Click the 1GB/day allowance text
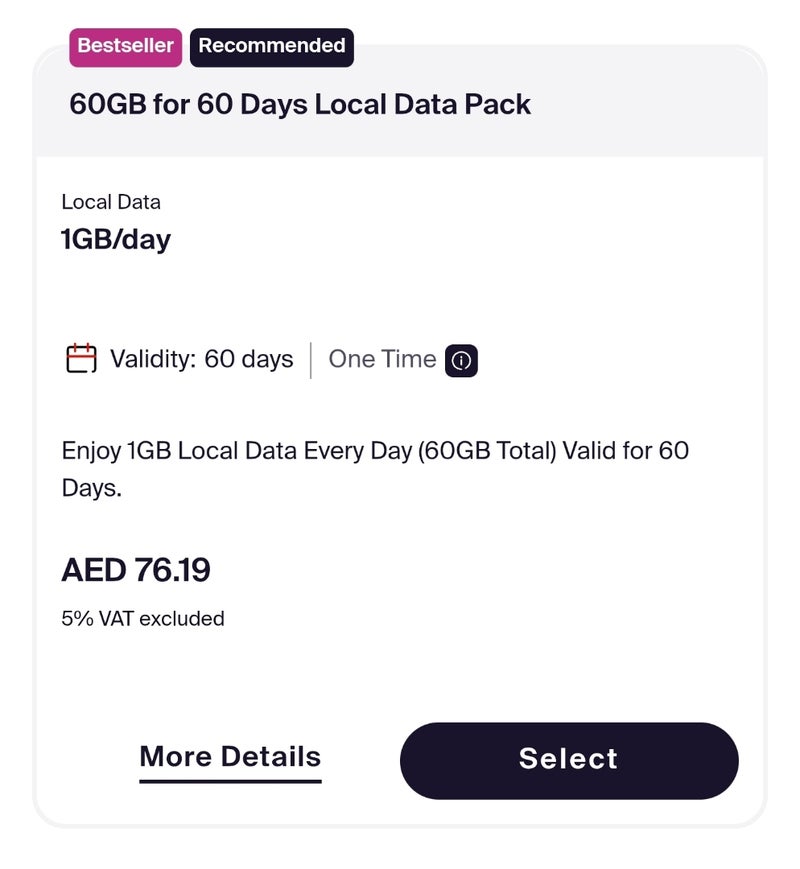 click(x=116, y=240)
